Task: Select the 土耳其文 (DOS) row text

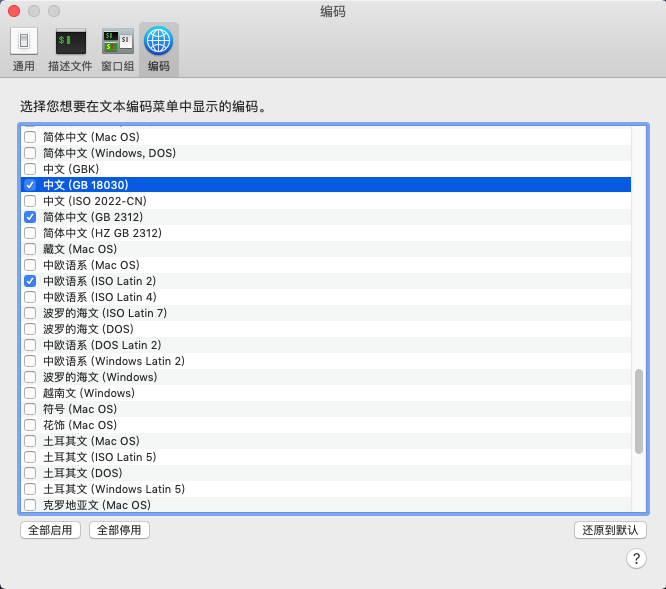Action: [83, 473]
